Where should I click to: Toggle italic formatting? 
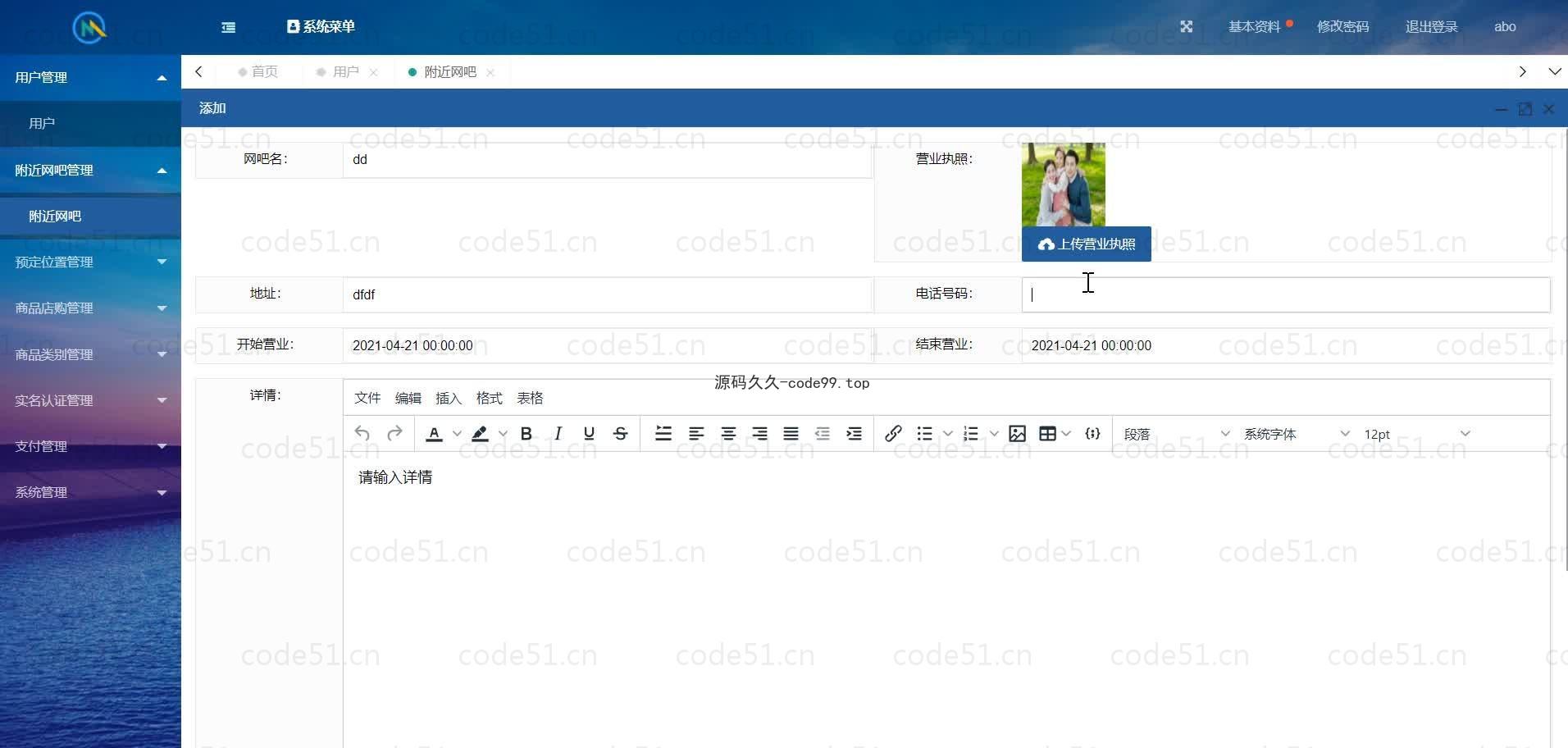[558, 434]
